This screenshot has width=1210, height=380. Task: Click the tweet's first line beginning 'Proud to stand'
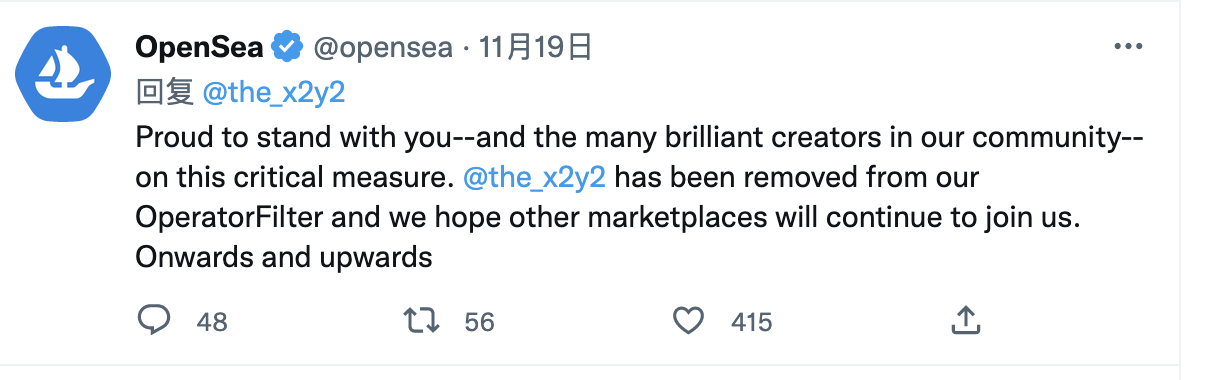(639, 137)
